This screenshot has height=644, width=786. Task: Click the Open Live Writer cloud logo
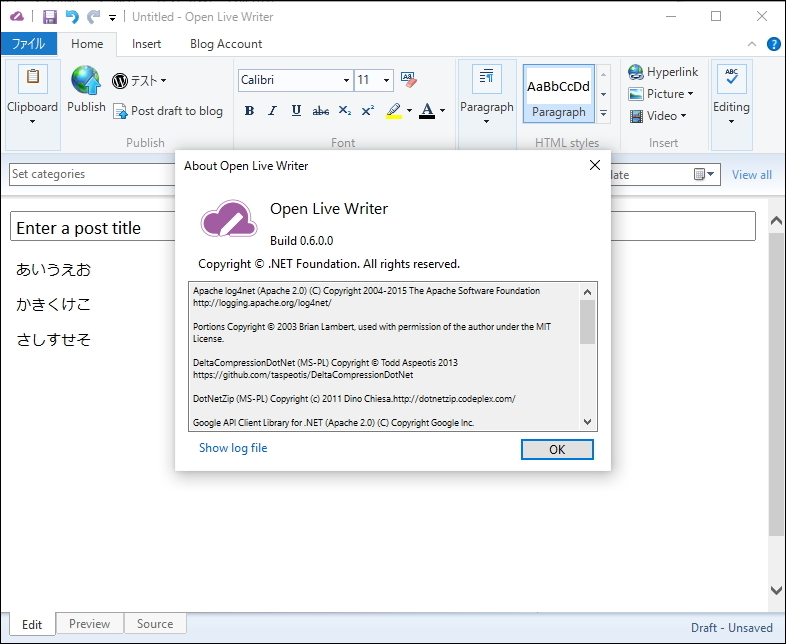click(x=229, y=218)
